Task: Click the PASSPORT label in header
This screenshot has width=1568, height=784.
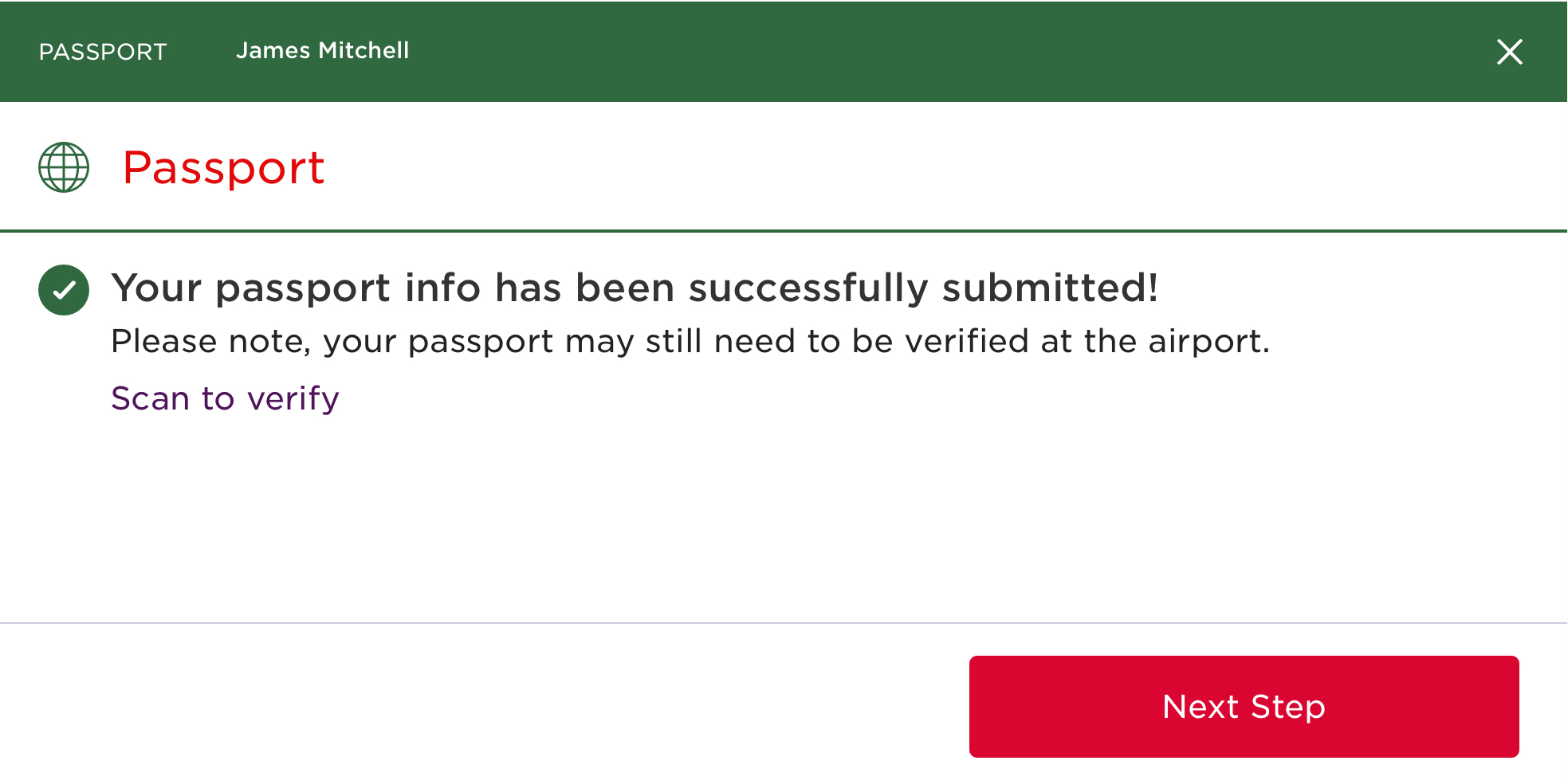Action: [103, 52]
